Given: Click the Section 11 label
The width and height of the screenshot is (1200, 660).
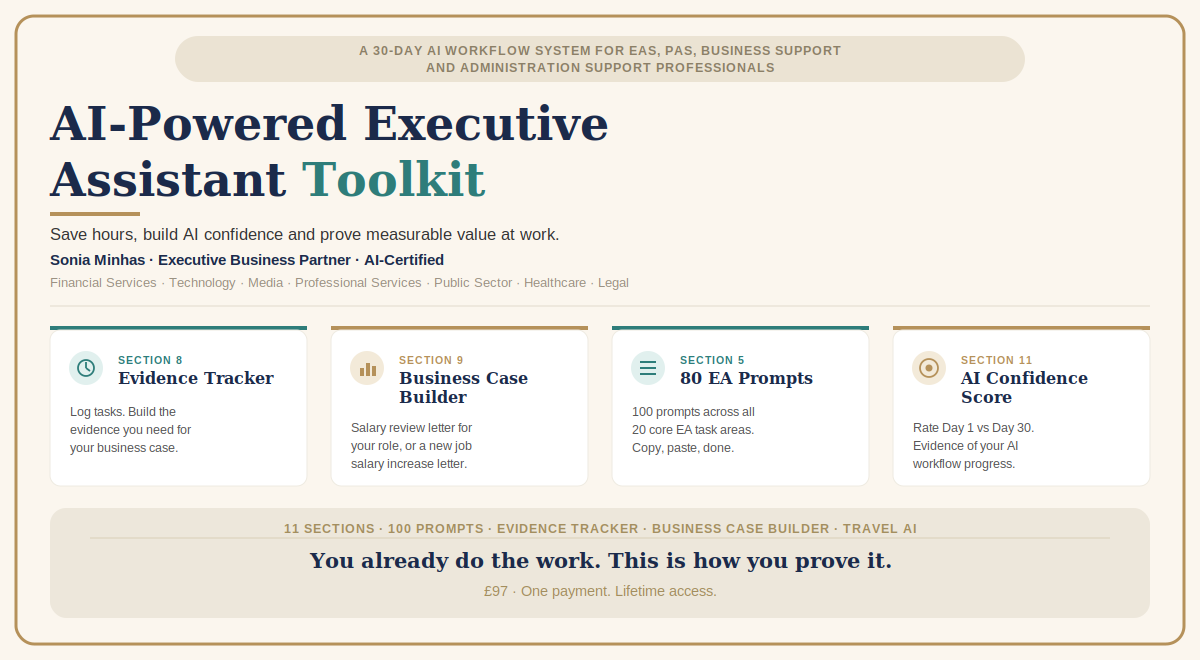Looking at the screenshot, I should [997, 360].
